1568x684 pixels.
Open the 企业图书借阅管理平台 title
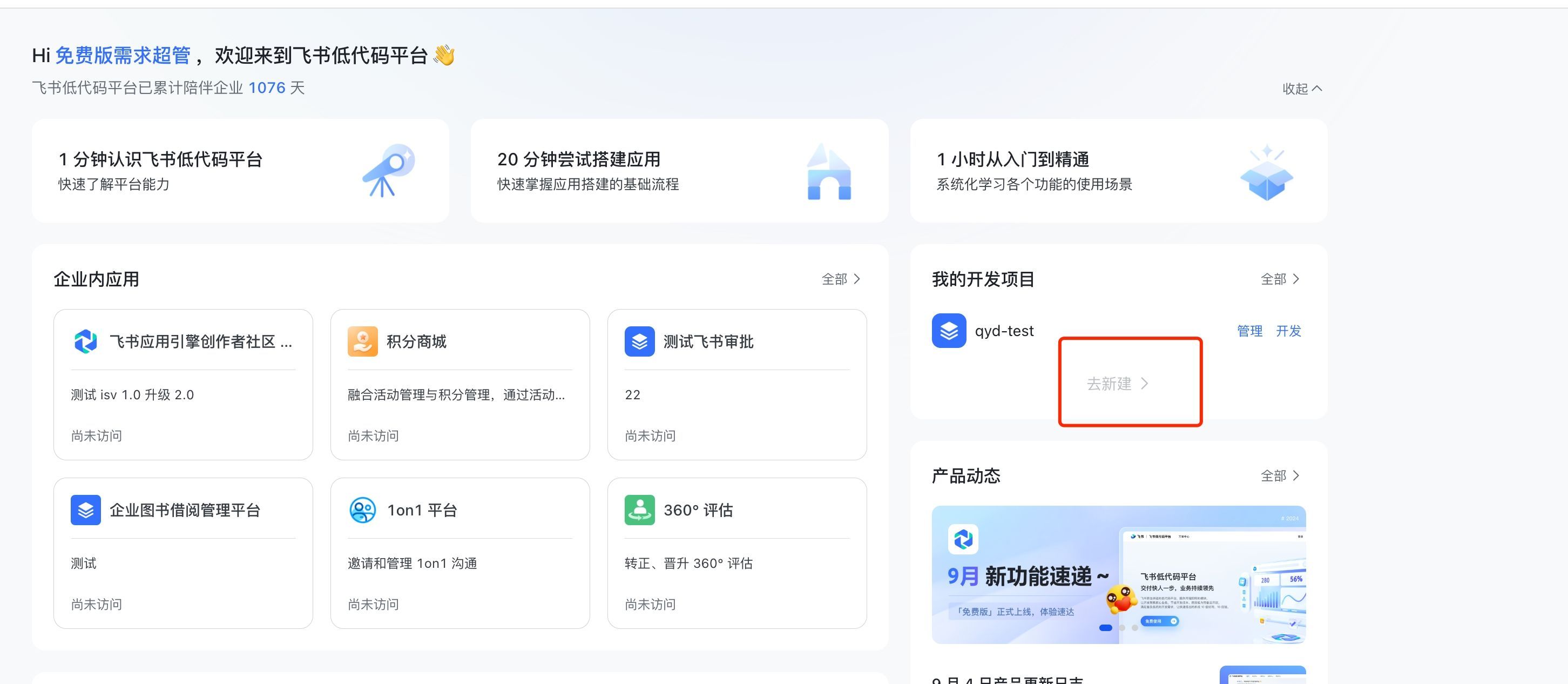(185, 510)
